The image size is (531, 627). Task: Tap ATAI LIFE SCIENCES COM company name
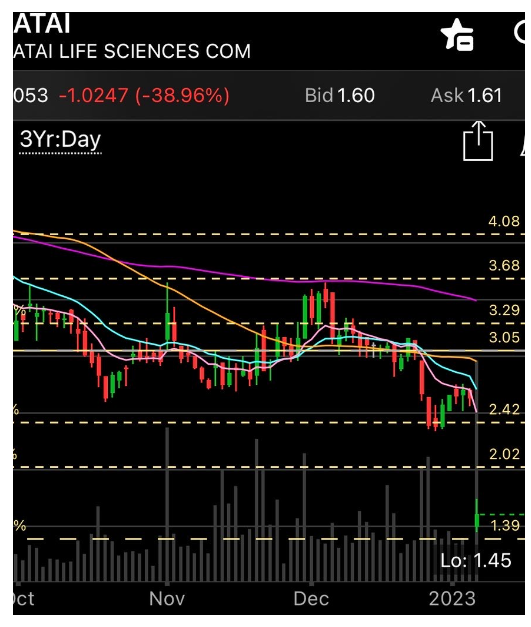132,52
